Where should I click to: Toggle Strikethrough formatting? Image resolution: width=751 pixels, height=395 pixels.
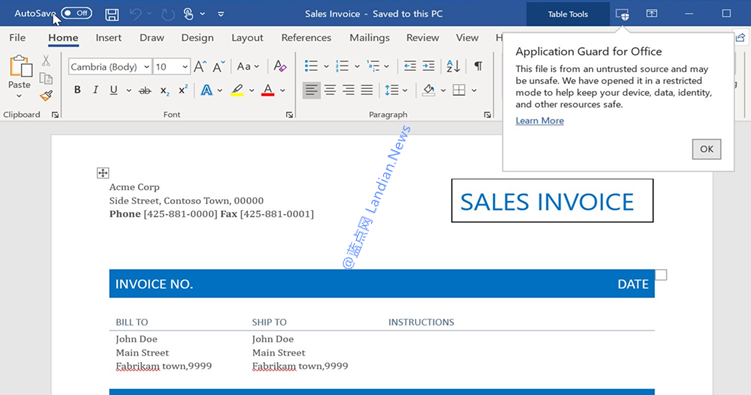(x=145, y=90)
